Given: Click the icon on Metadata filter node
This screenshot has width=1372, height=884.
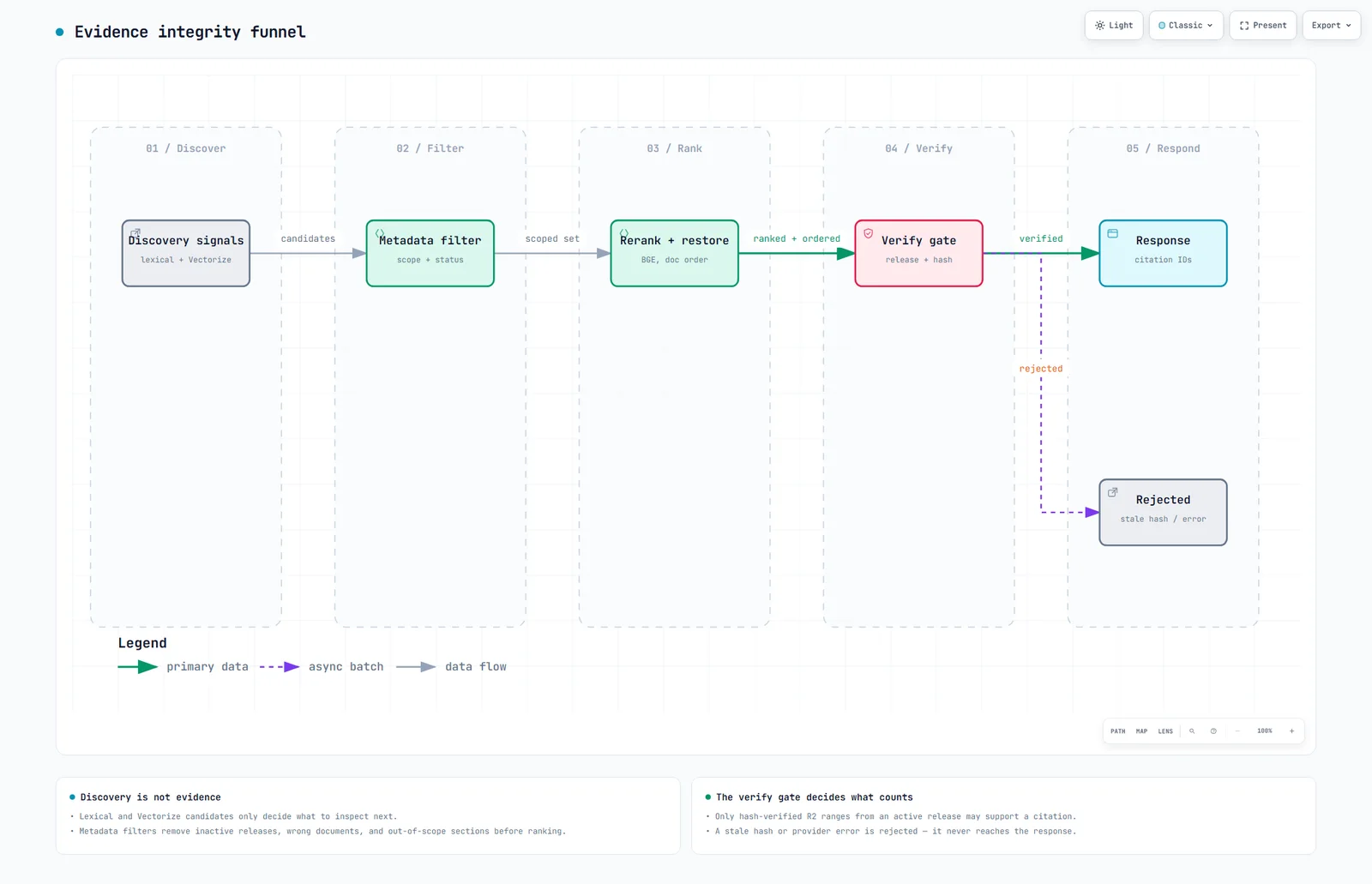Looking at the screenshot, I should (x=380, y=233).
